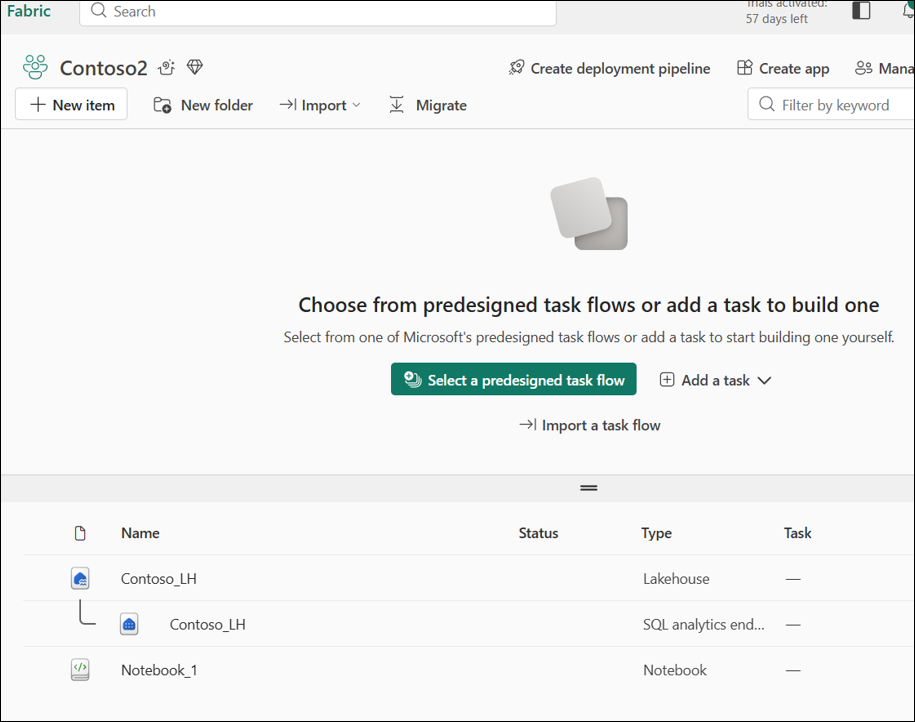
Task: Click Select a predesigned task flow
Action: pyautogui.click(x=513, y=380)
